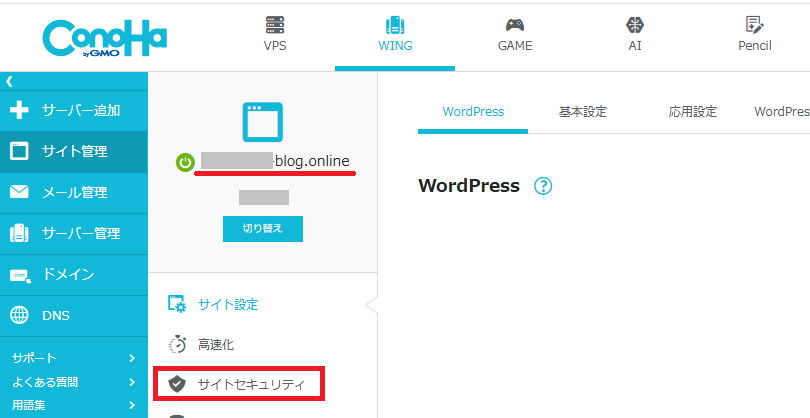Click the Pencil note icon
The image size is (810, 418).
click(x=755, y=24)
